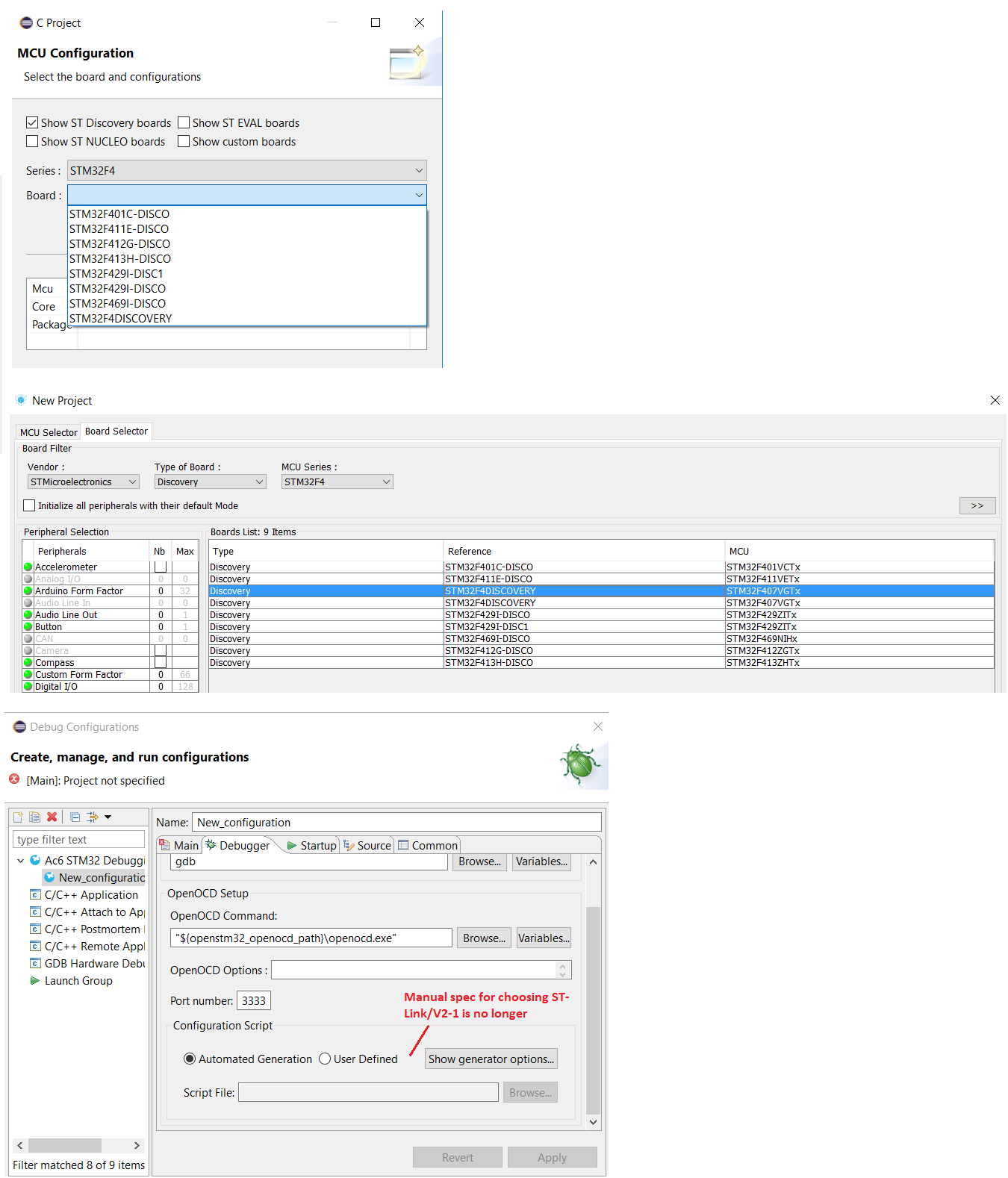Click Show generator options button
Viewport: 1008px width, 1178px height.
[x=491, y=1059]
